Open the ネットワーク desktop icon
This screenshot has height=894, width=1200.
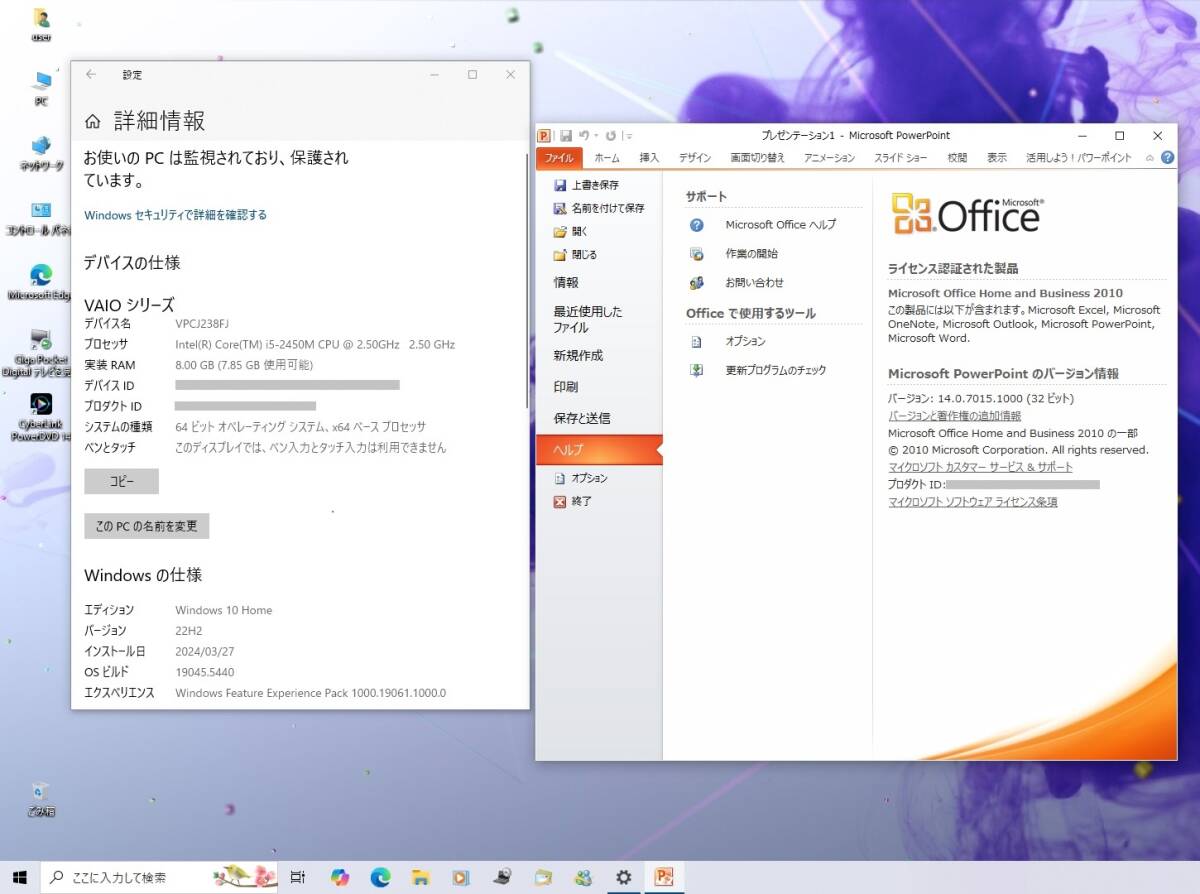pyautogui.click(x=41, y=153)
